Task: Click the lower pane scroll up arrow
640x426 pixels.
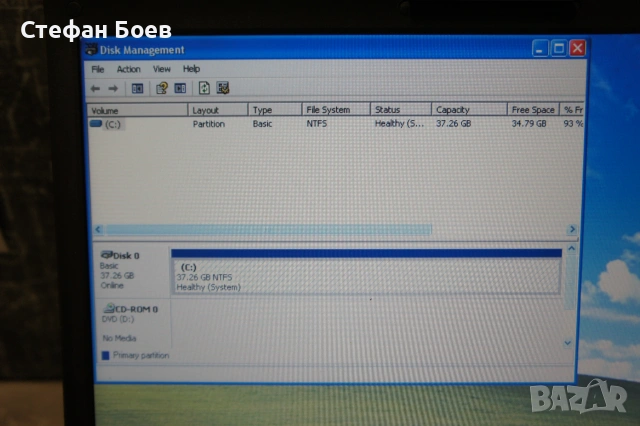Action: [571, 248]
